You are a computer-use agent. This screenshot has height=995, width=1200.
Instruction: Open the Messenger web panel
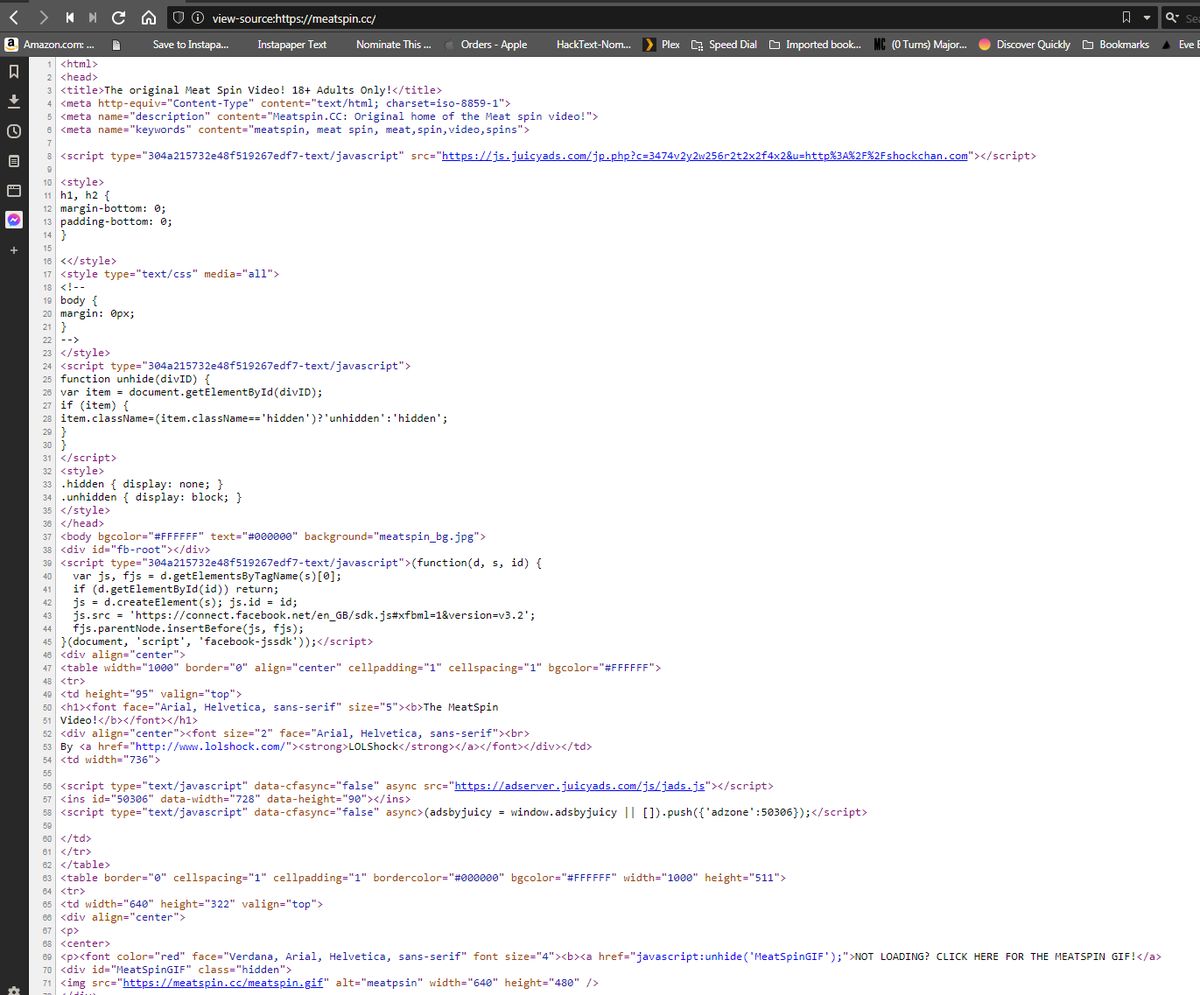pyautogui.click(x=14, y=219)
